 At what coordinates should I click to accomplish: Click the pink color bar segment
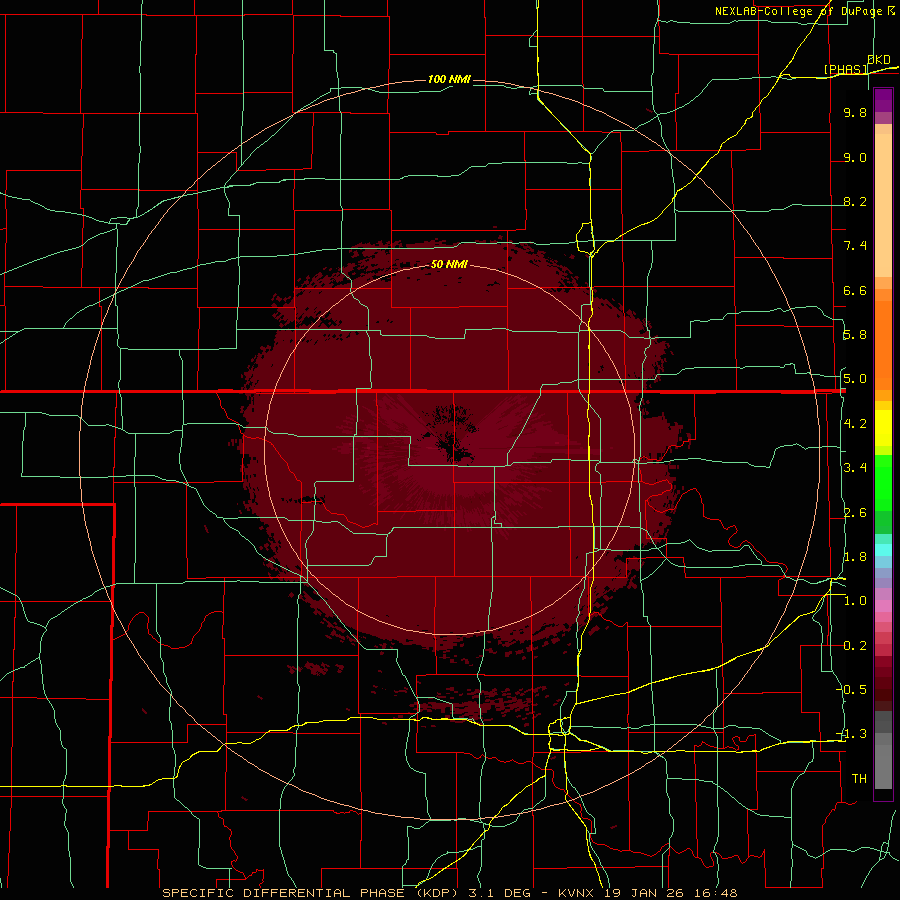883,606
